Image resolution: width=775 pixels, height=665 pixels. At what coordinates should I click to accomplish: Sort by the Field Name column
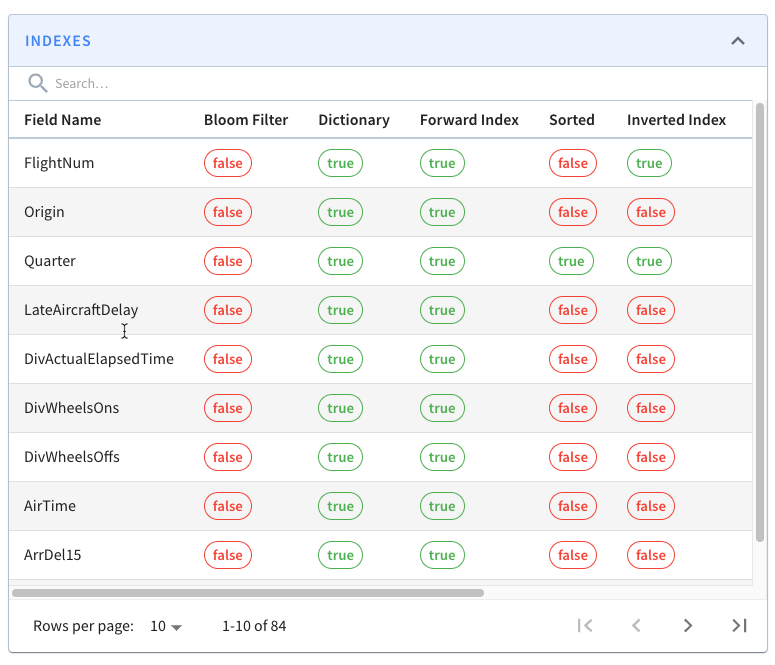pyautogui.click(x=62, y=120)
